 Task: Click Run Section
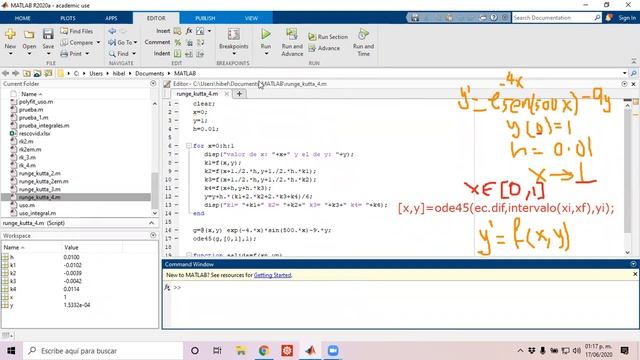pos(328,37)
